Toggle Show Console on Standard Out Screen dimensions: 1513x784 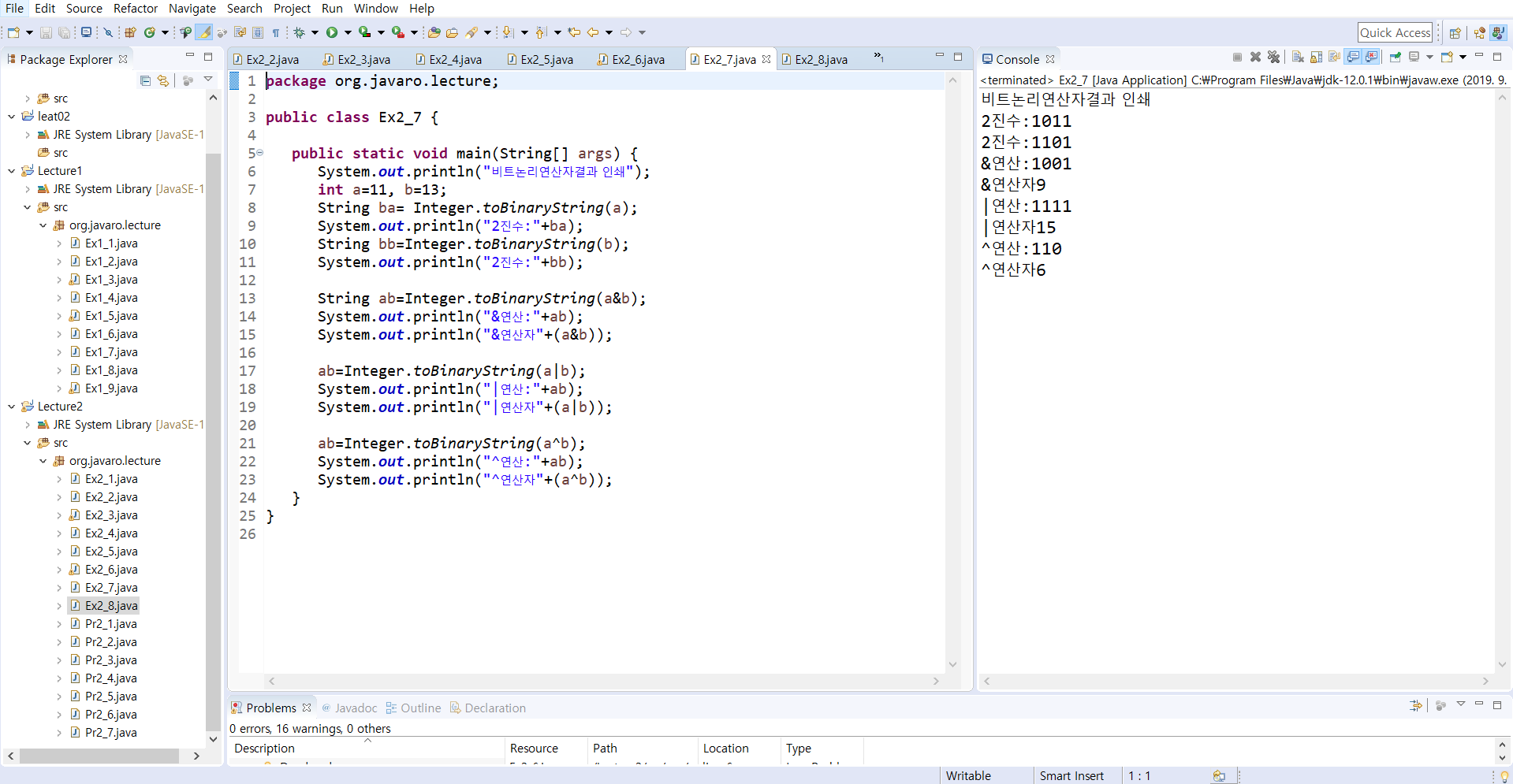click(1353, 57)
